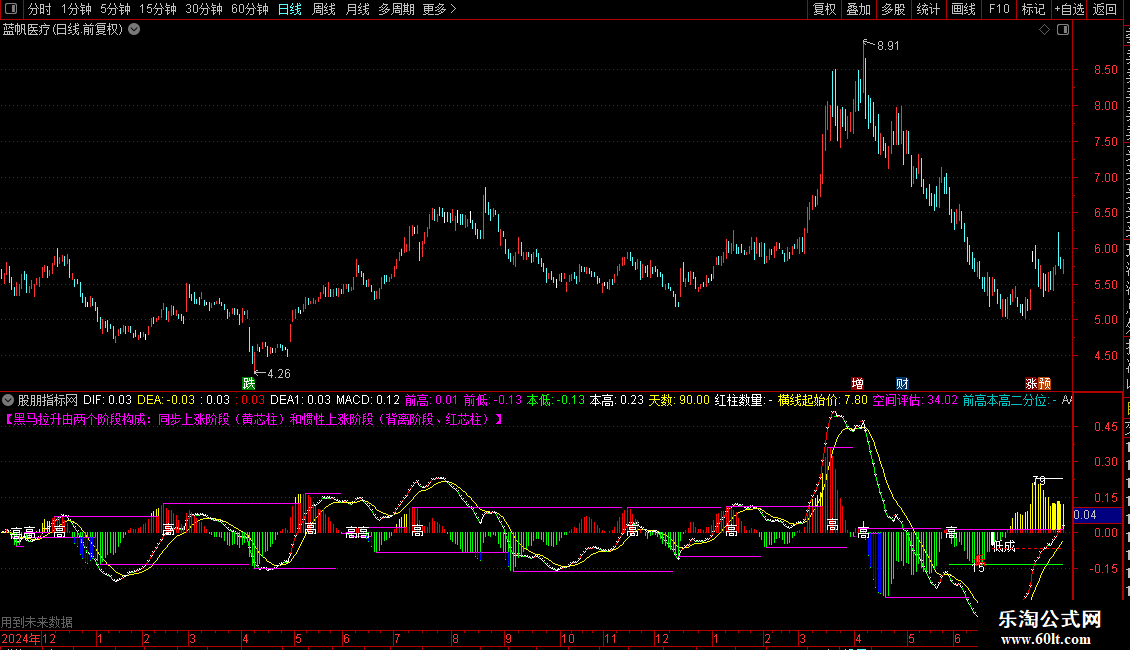Click the diamond icon in chart header
This screenshot has width=1130, height=650.
tap(1044, 30)
